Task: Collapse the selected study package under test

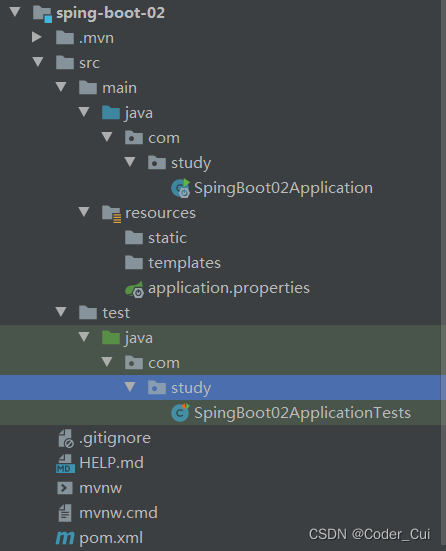Action: 130,387
